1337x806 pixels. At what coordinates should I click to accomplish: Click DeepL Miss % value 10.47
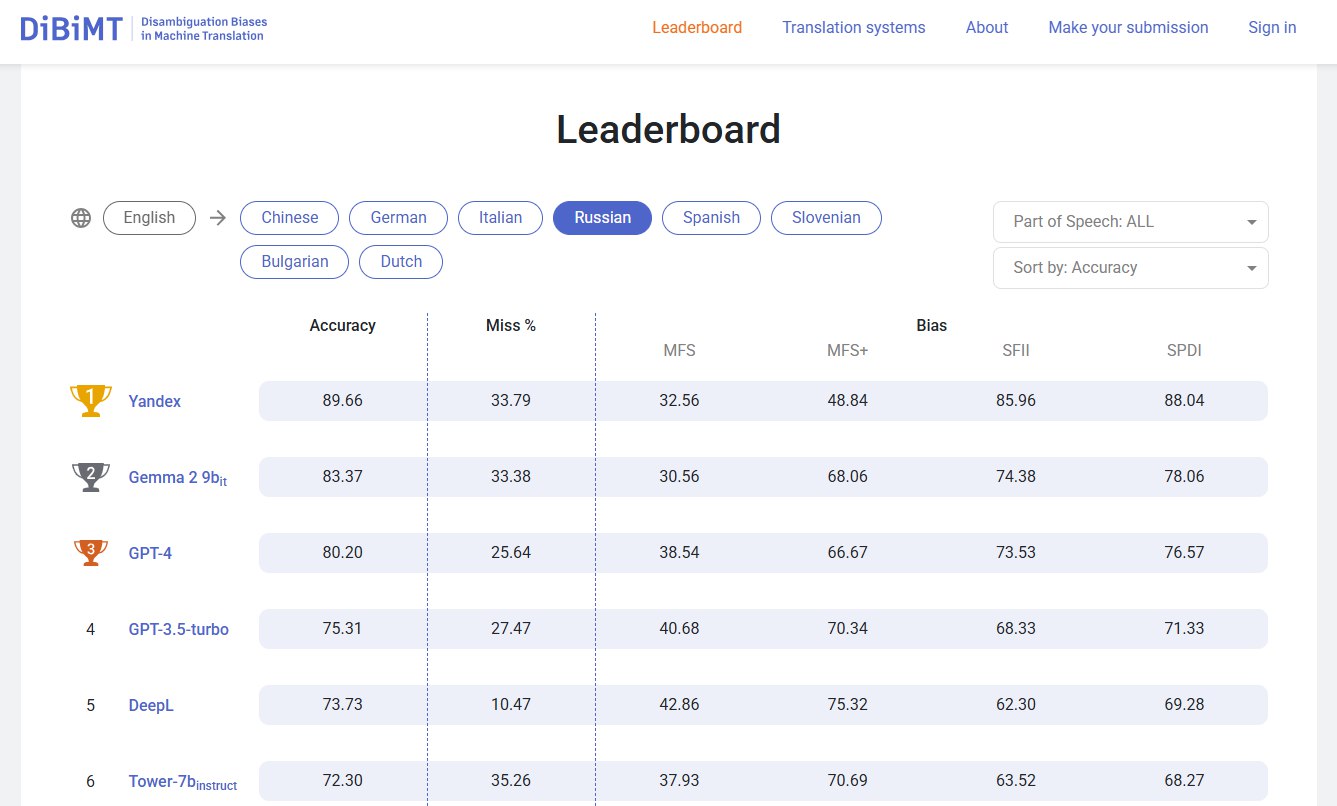click(x=511, y=705)
